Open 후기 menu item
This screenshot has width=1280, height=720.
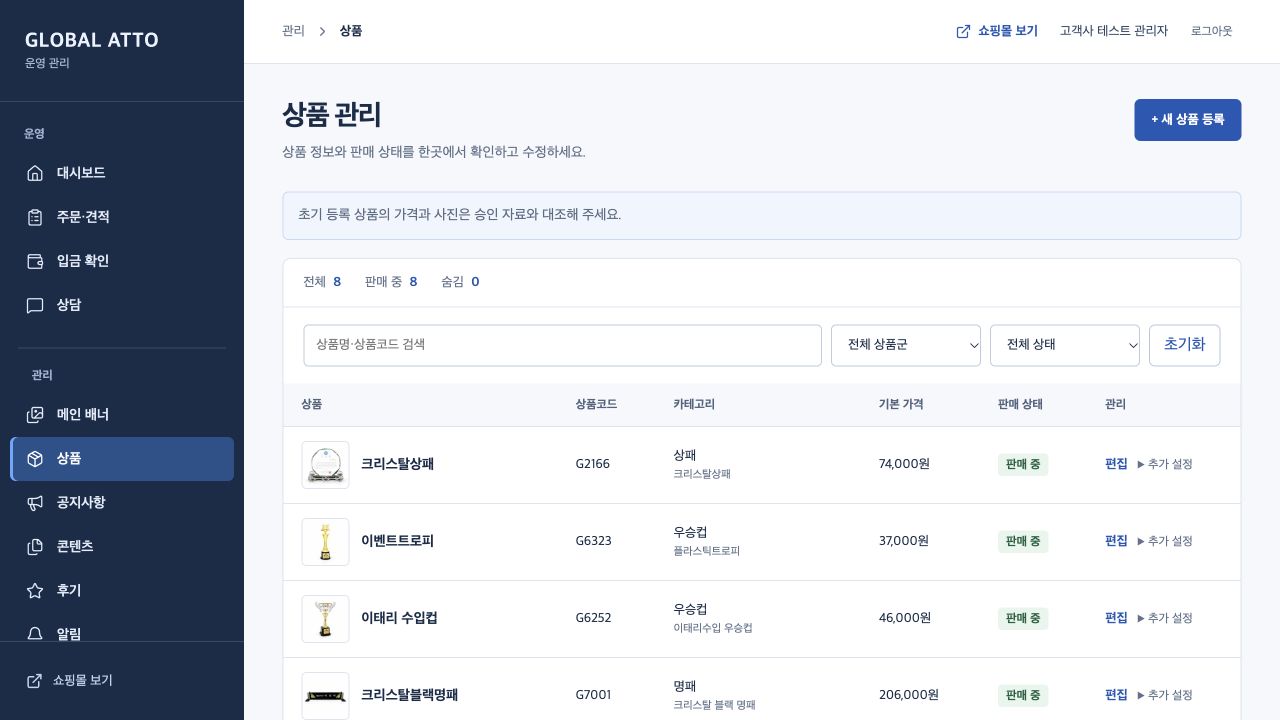tap(122, 590)
